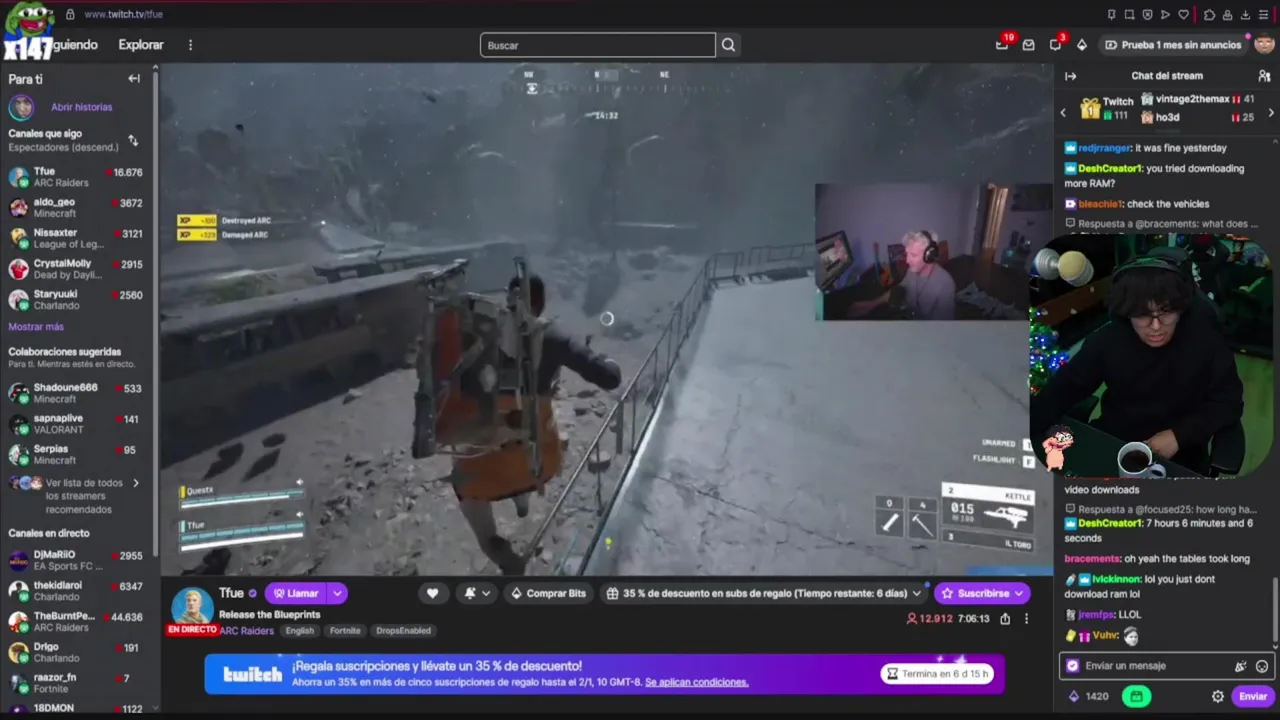Click the Twitch gift sub promo banner

(605, 674)
